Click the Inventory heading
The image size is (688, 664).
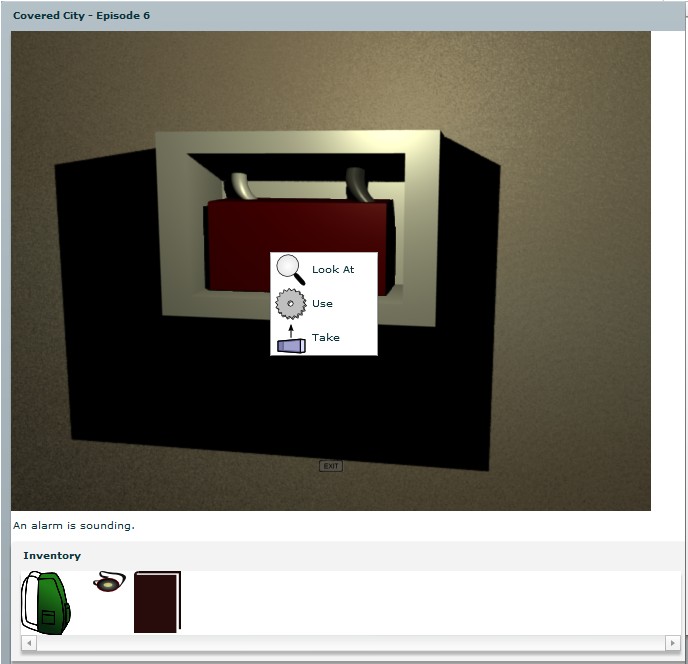[x=52, y=556]
